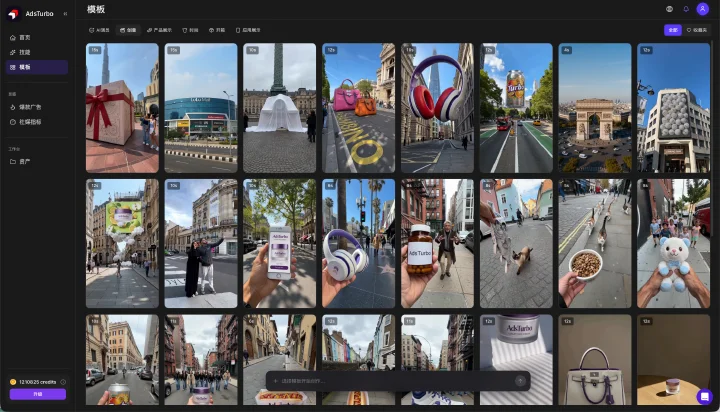This screenshot has height=412, width=720.
Task: Open the billboard with balloons and jar template
Action: pyautogui.click(x=122, y=243)
